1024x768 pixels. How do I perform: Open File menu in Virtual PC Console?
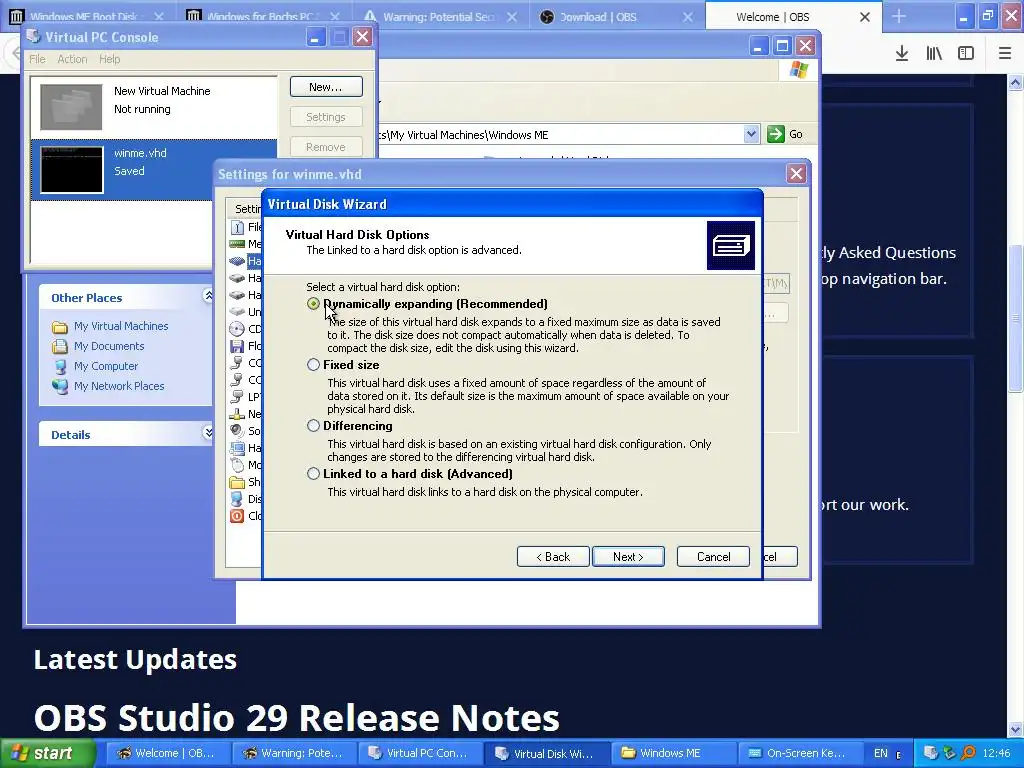(37, 59)
